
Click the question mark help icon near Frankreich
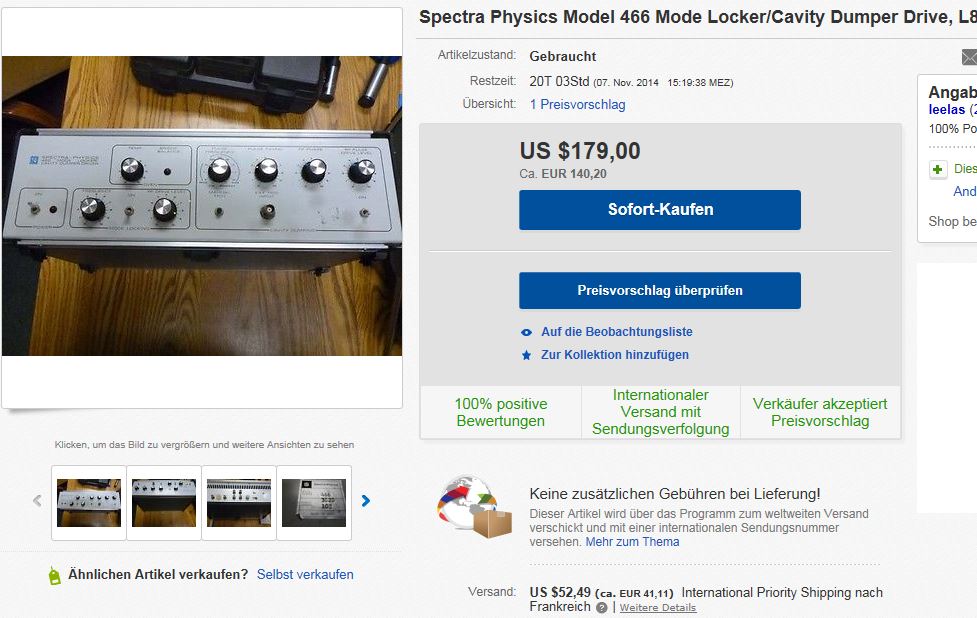(x=602, y=607)
